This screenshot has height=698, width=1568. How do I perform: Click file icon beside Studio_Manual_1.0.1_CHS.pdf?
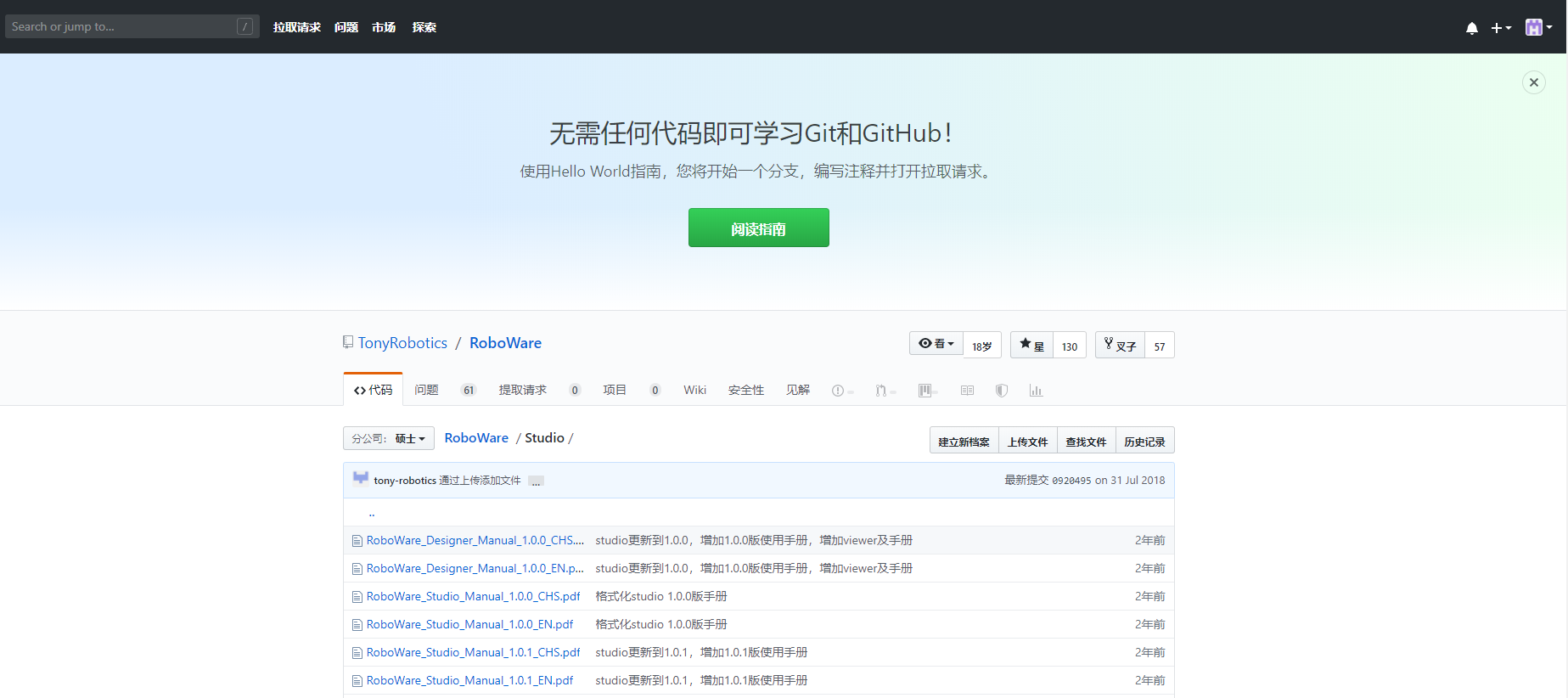click(357, 653)
